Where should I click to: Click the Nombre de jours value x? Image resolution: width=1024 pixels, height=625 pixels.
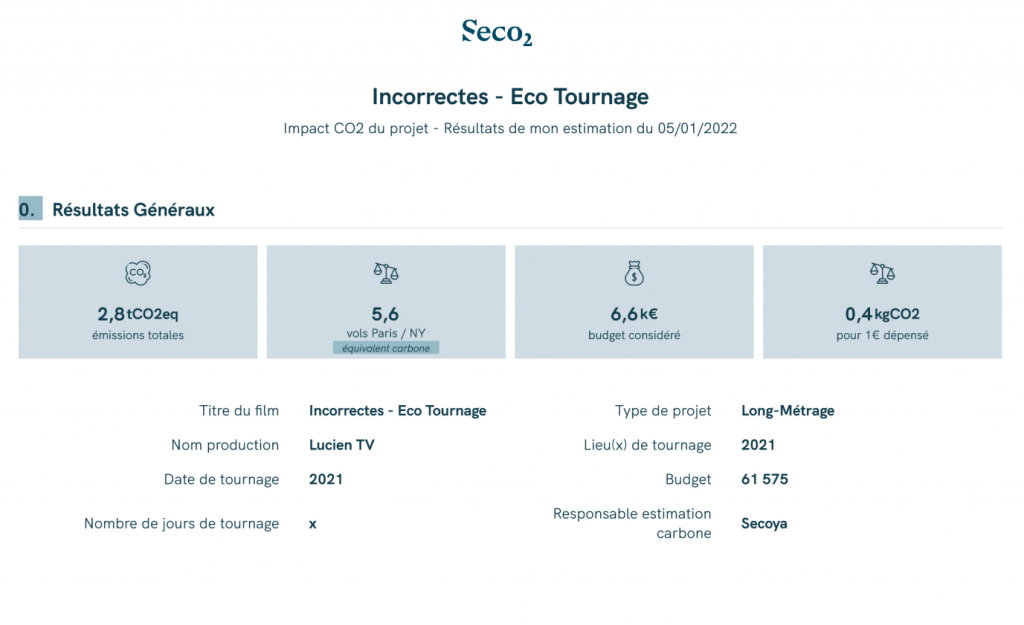pyautogui.click(x=313, y=524)
